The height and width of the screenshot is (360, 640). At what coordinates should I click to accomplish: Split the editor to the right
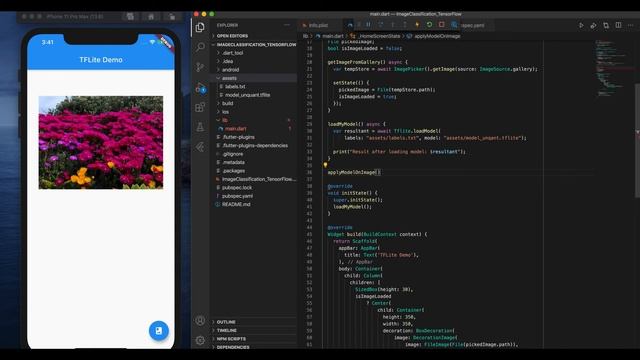coord(618,25)
